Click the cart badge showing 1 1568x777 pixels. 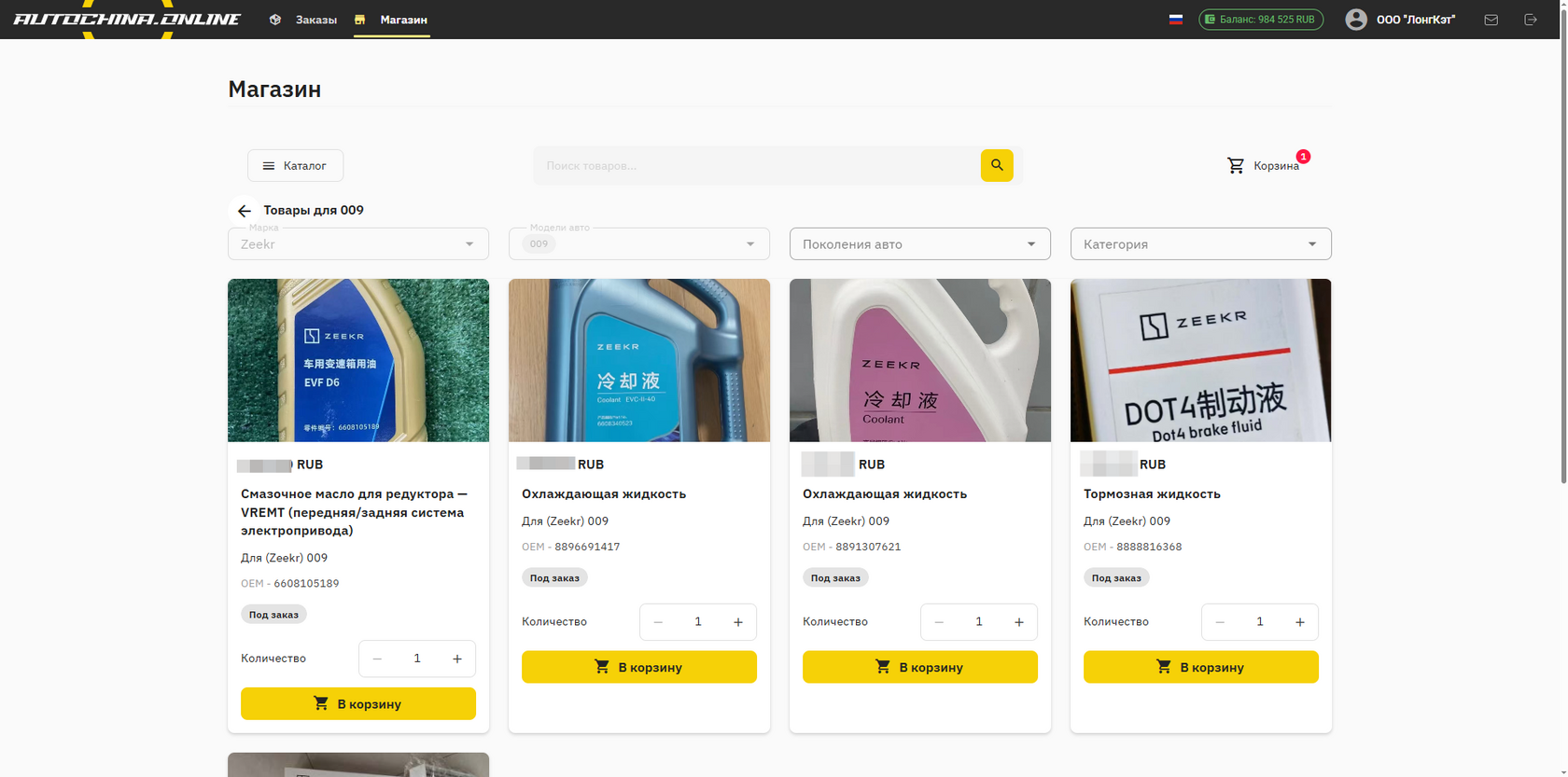pos(1303,157)
